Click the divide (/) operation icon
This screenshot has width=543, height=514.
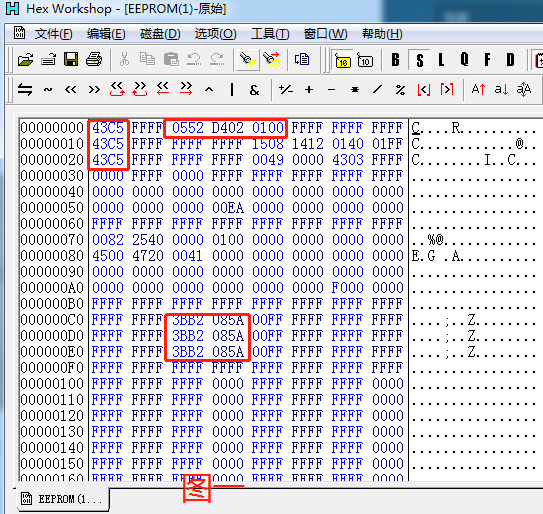377,90
